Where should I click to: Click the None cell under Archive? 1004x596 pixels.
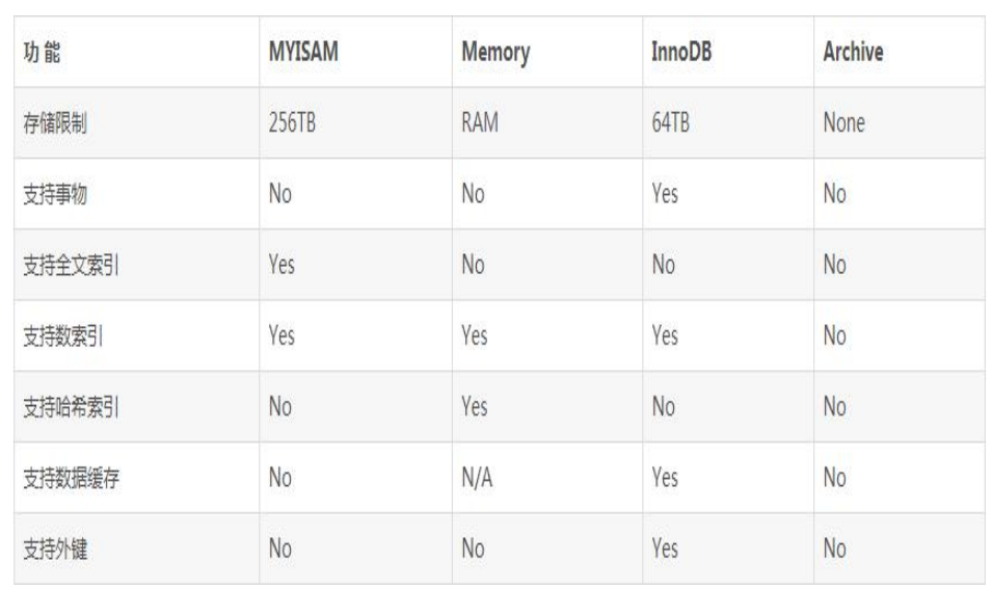coord(844,124)
